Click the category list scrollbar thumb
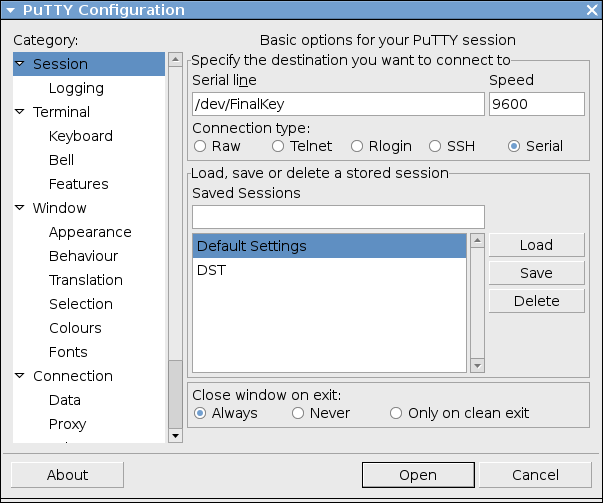This screenshot has width=603, height=503. click(x=175, y=394)
